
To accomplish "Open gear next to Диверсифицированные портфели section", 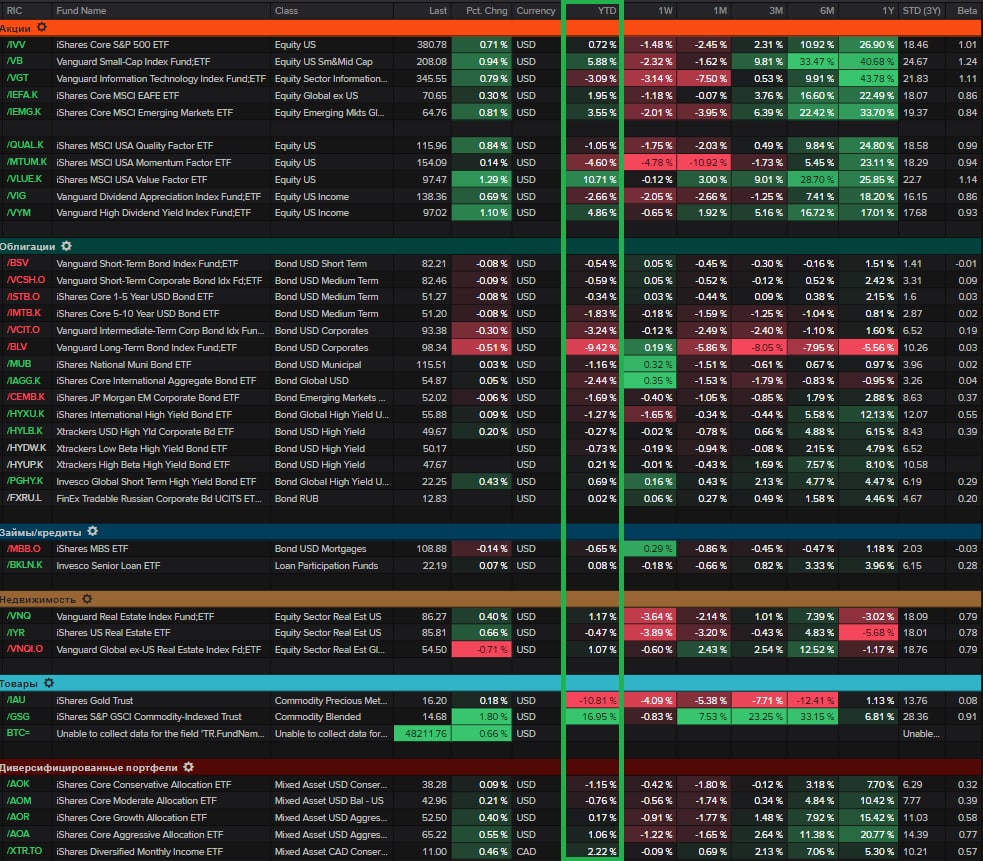I will tap(189, 767).
